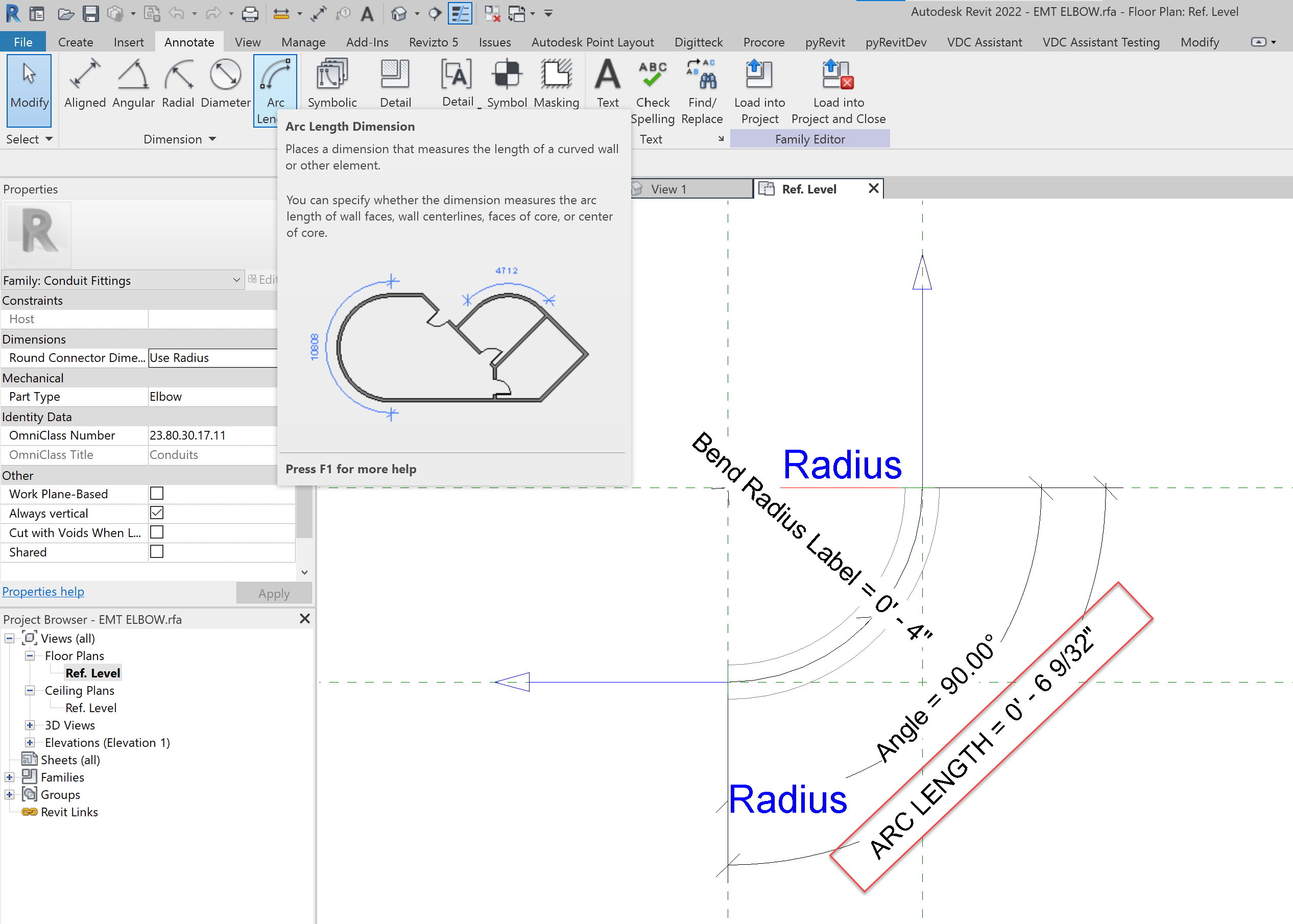1293x924 pixels.
Task: Open the pyRevit ribbon tab
Action: click(825, 42)
